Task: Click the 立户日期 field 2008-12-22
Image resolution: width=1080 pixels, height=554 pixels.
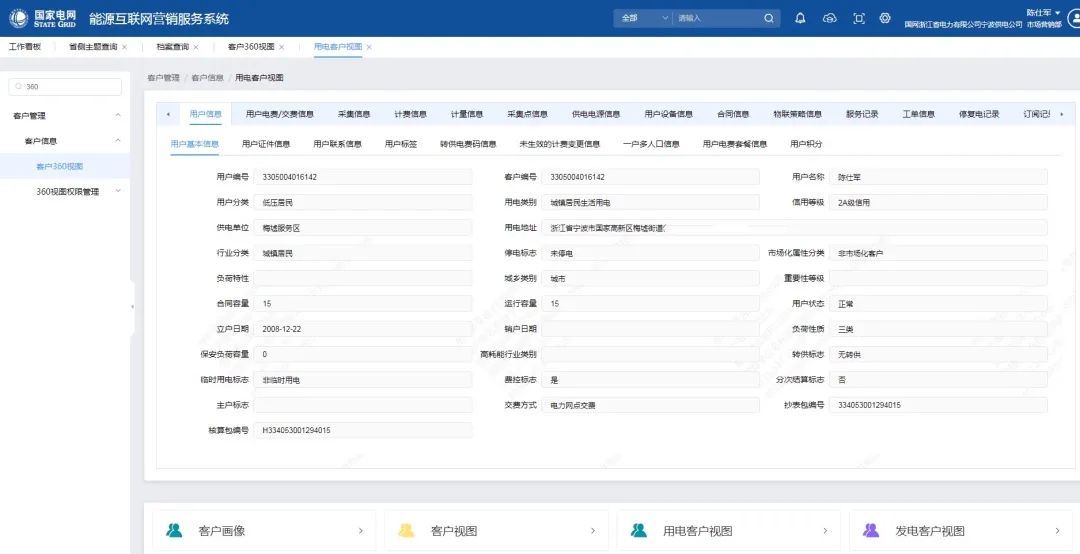Action: point(363,329)
